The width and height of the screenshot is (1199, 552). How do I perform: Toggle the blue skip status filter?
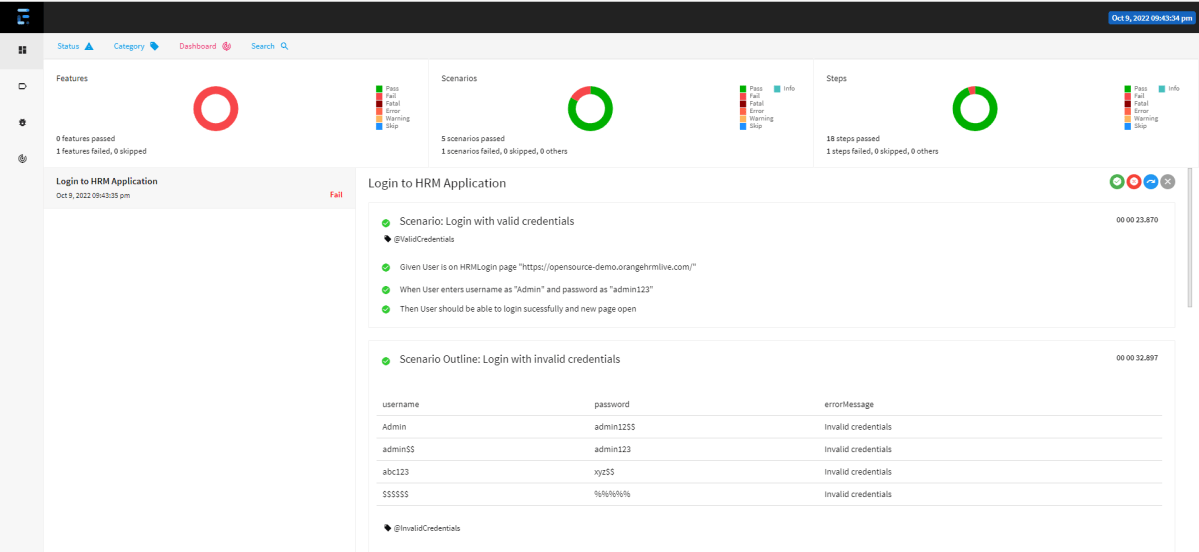point(1151,181)
